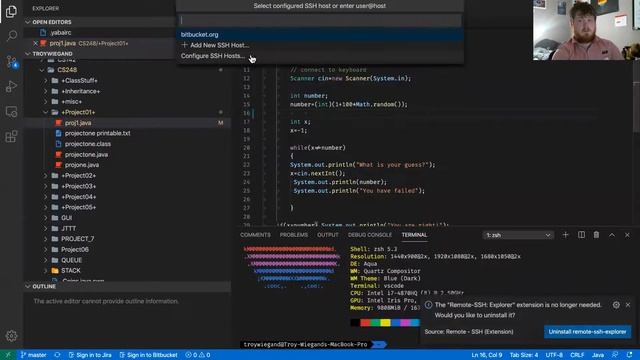Click the master branch in status bar

coord(33,355)
